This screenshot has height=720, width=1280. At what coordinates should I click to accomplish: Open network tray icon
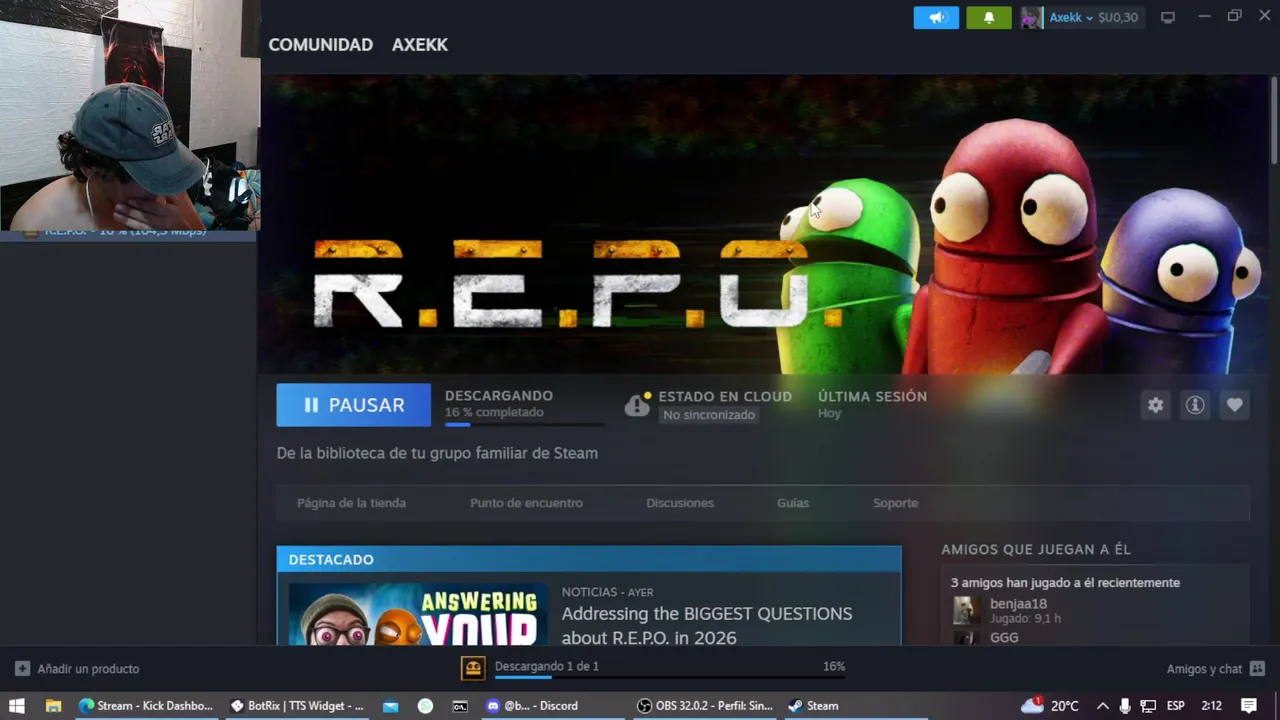tap(1148, 706)
